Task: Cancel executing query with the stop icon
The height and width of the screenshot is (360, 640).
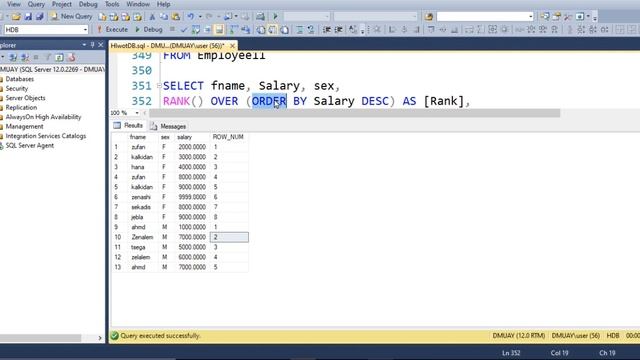Action: tap(172, 30)
